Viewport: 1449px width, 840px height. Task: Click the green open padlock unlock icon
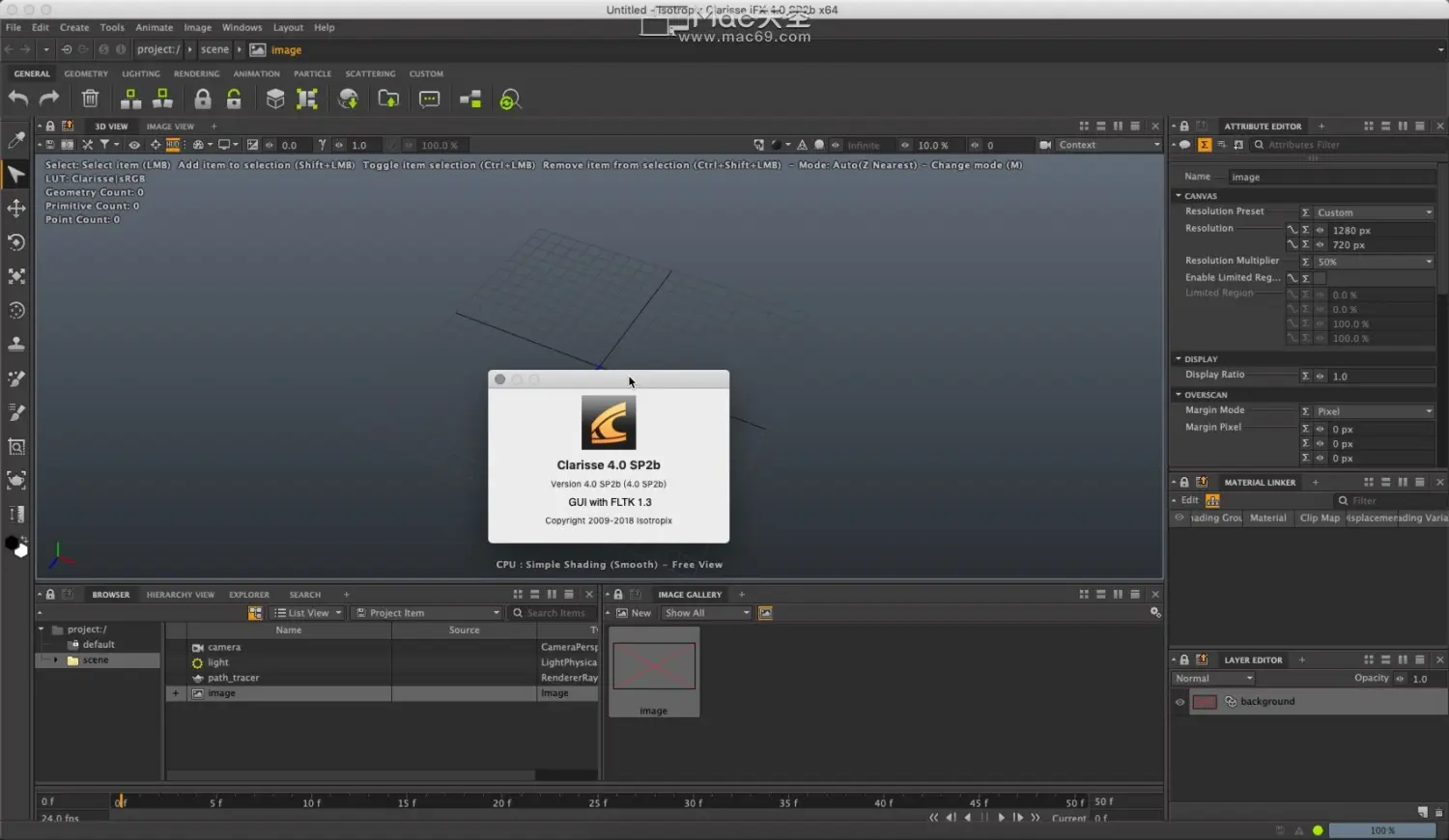coord(234,98)
